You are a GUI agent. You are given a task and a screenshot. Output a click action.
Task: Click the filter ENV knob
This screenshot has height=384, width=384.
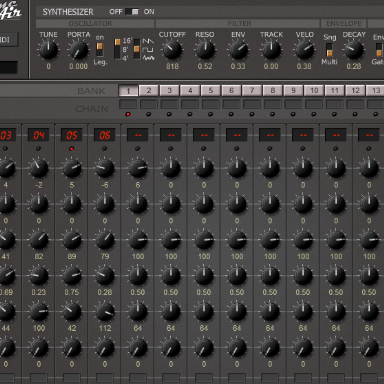coord(238,50)
